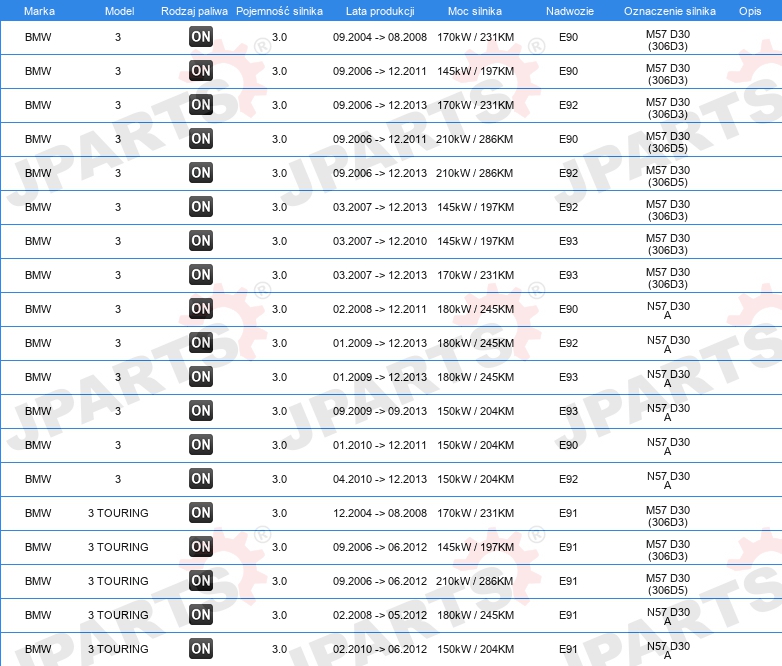Screen dimensions: 782x666
Task: Click the ON icon in the E92 04.2010 row
Action: [201, 478]
